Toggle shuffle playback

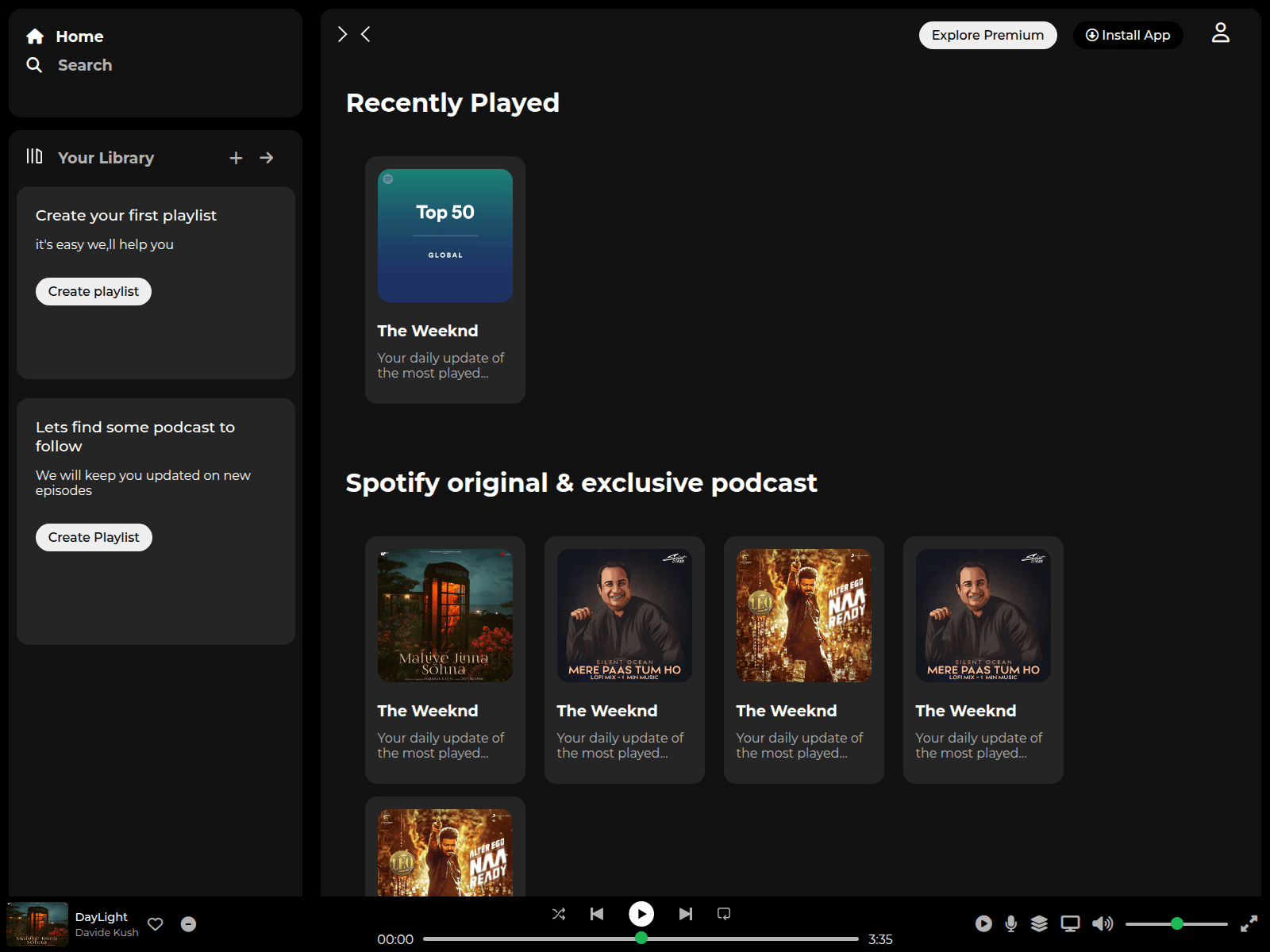point(559,914)
